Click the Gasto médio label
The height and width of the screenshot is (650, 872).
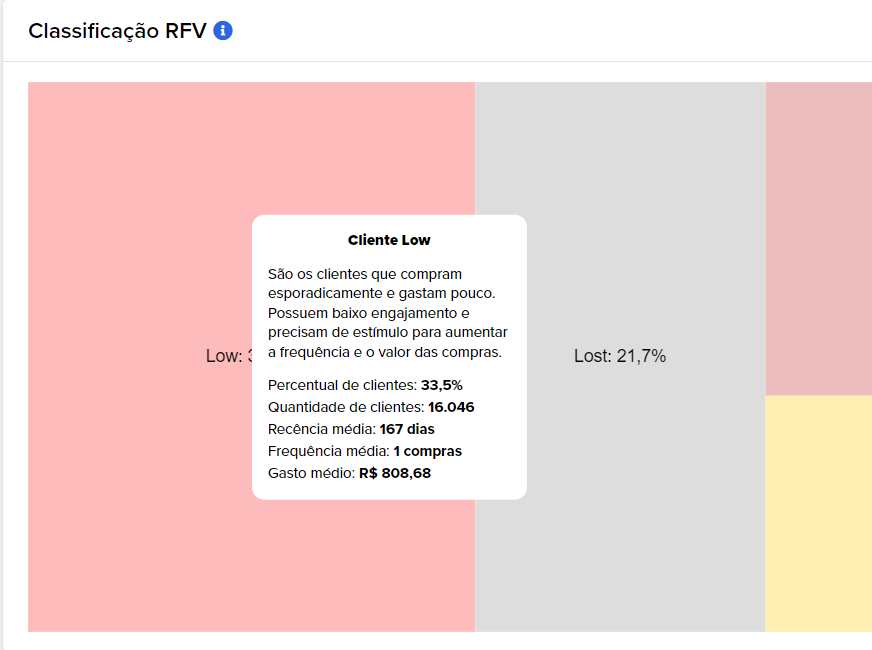pos(311,473)
